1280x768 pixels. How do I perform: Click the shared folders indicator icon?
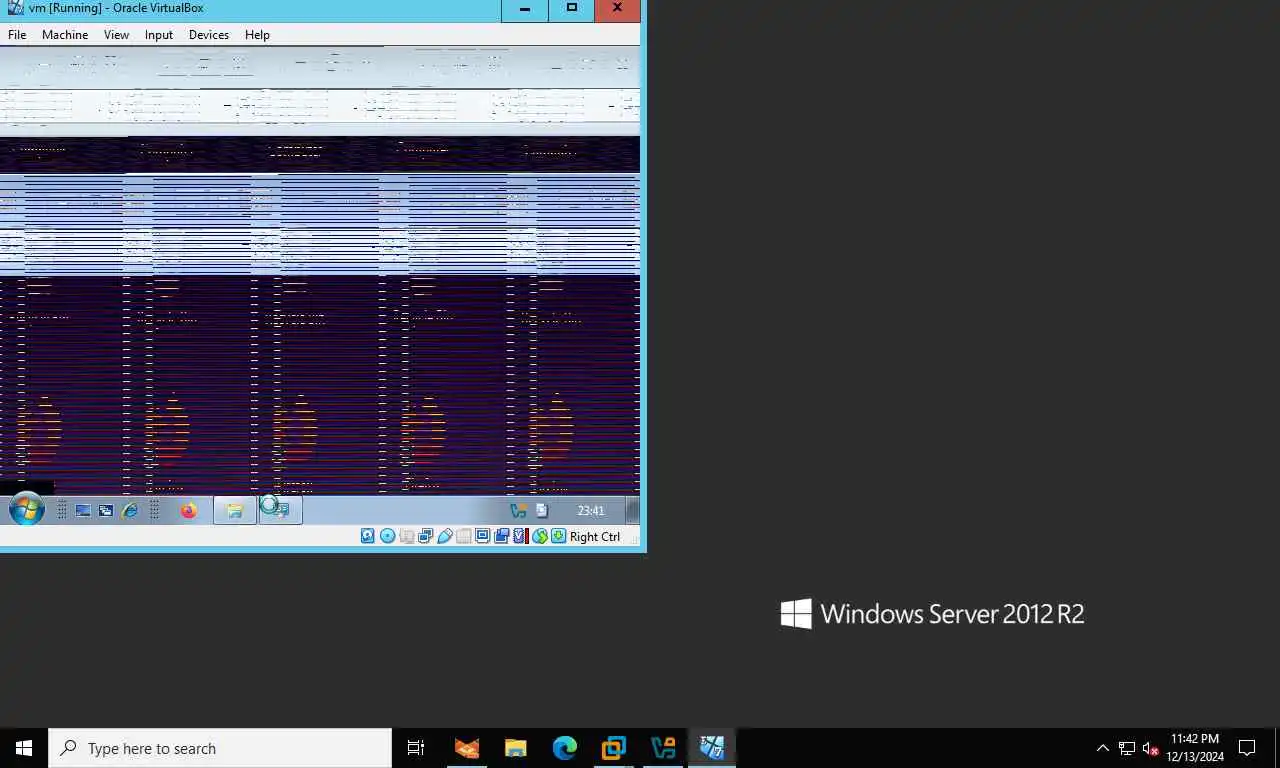(463, 536)
